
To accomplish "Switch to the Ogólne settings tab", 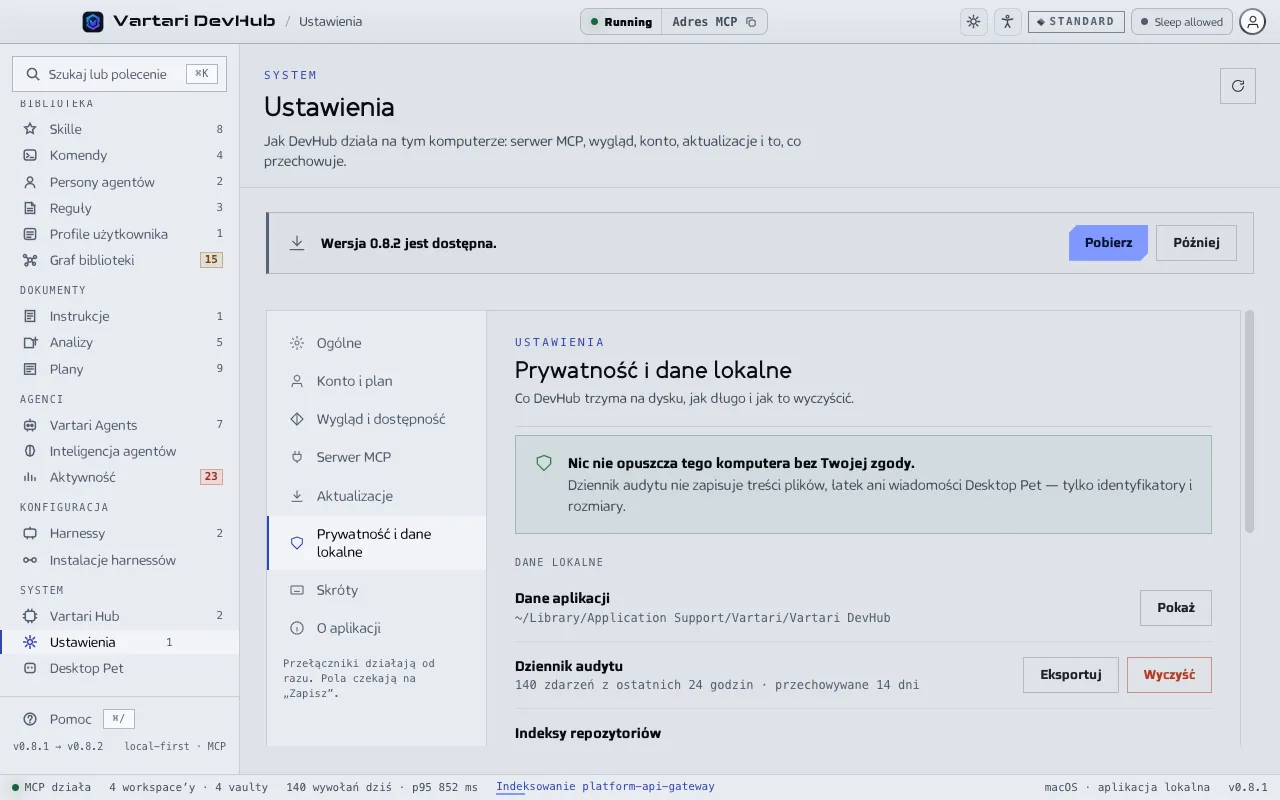I will (x=377, y=343).
